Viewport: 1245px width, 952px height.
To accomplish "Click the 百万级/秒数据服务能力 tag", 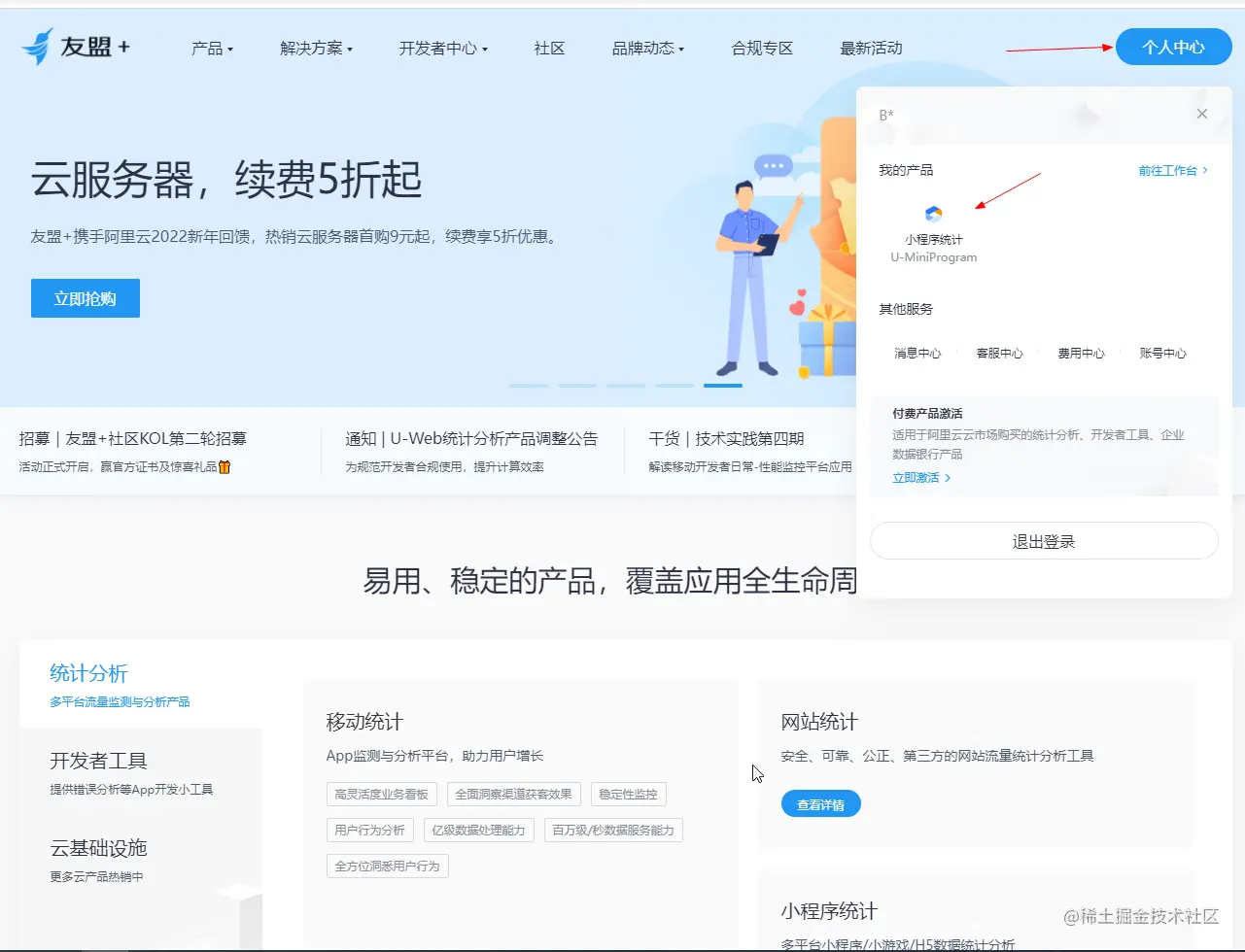I will coord(613,831).
